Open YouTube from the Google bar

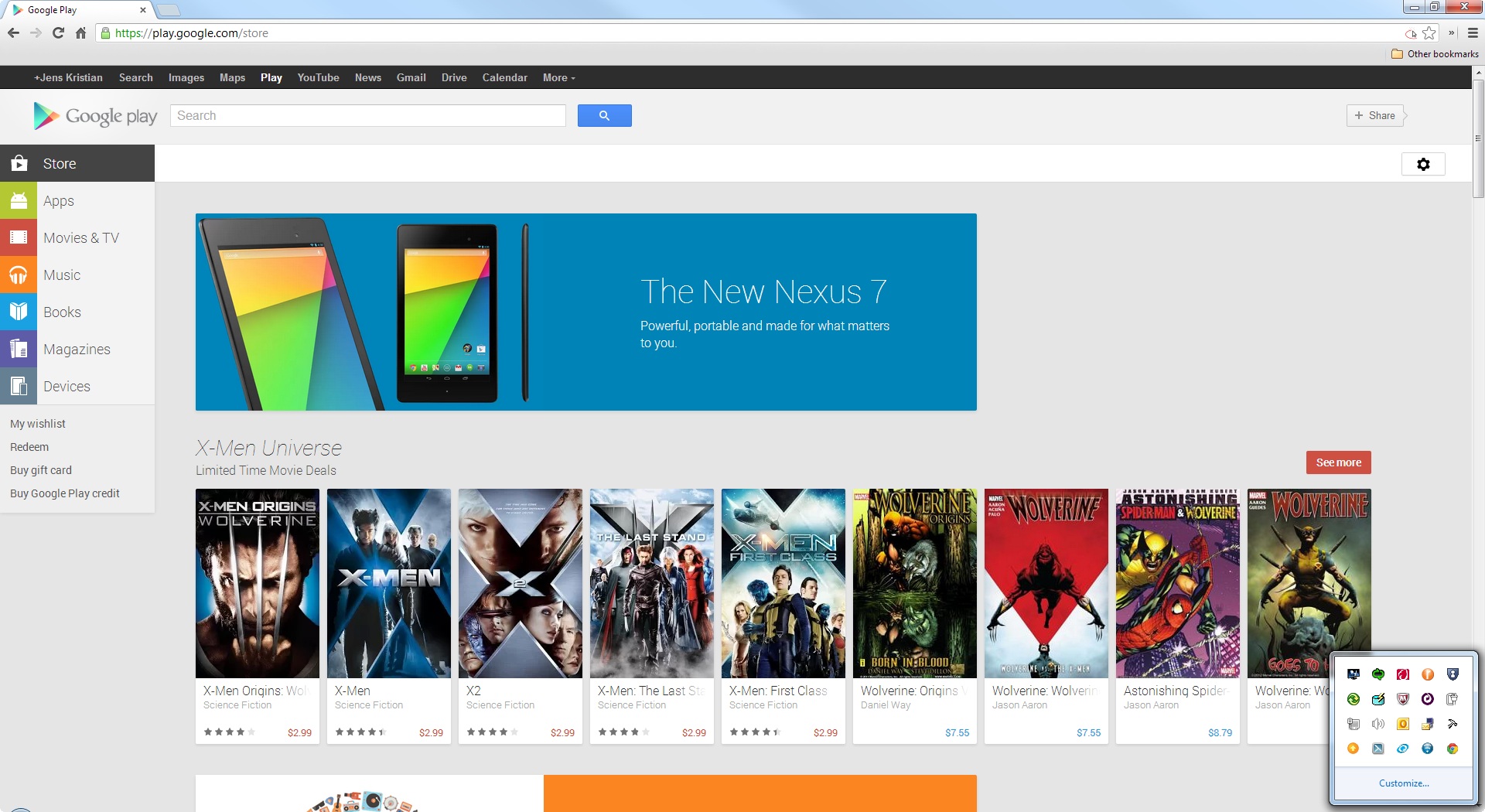318,77
